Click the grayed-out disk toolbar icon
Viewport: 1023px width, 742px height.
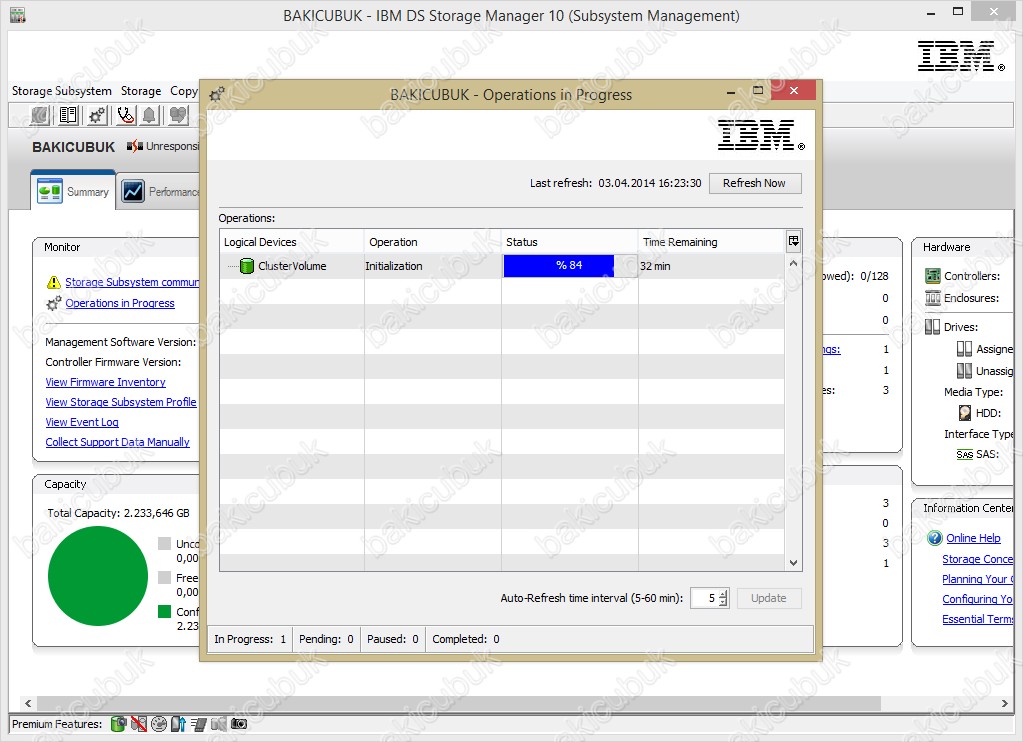pos(39,116)
